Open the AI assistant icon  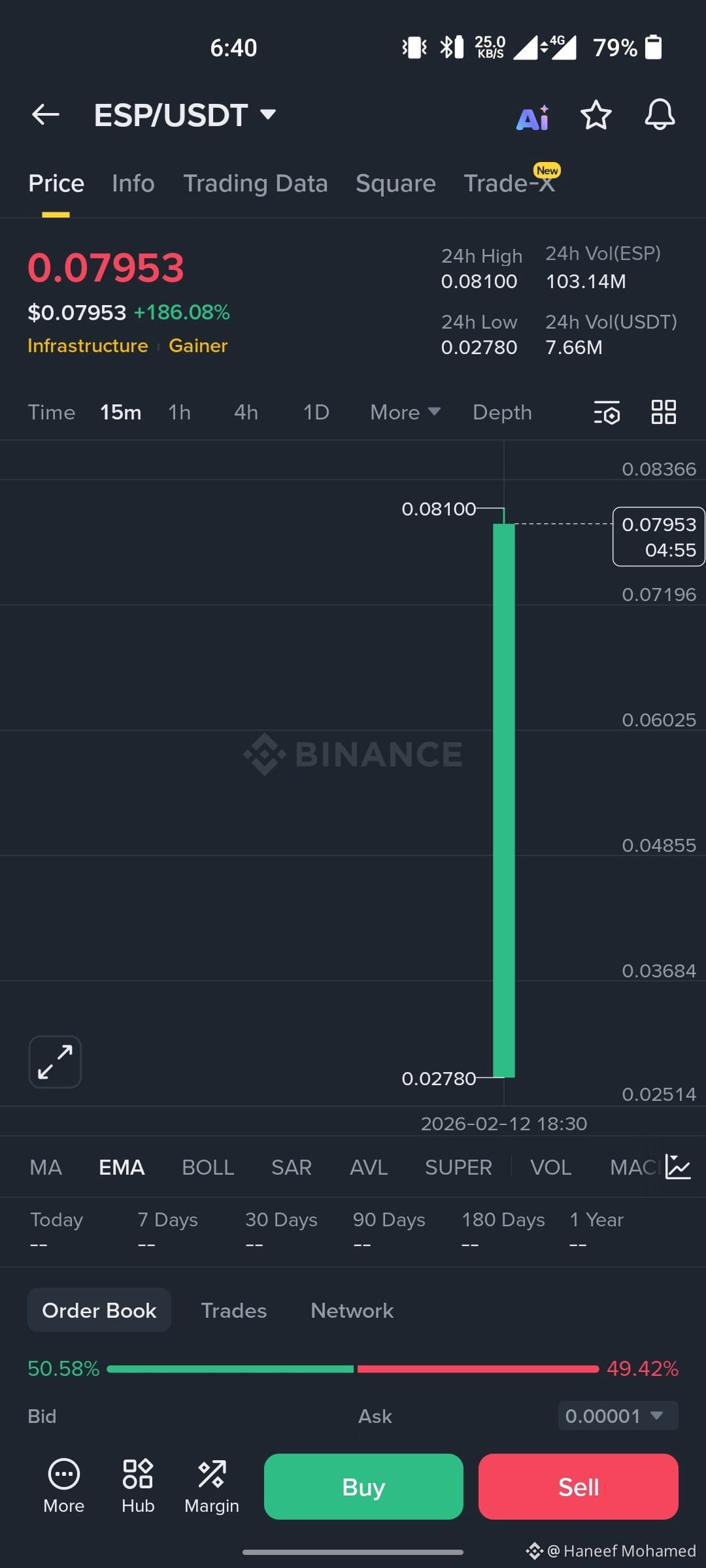point(533,118)
